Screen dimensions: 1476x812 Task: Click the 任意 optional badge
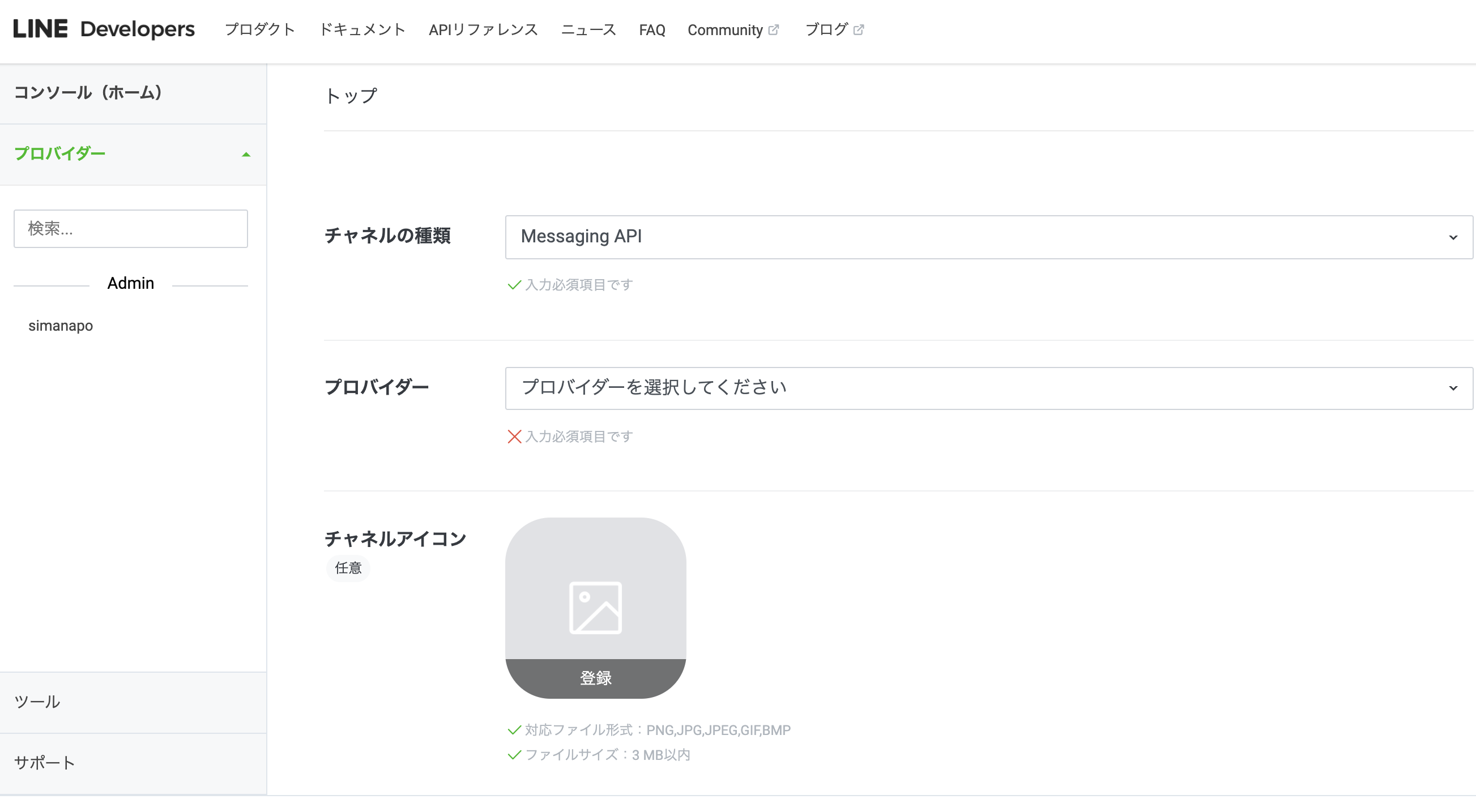pyautogui.click(x=348, y=568)
